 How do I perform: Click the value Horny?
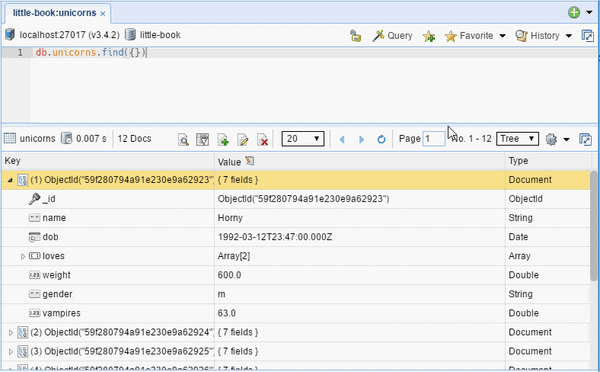[230, 218]
